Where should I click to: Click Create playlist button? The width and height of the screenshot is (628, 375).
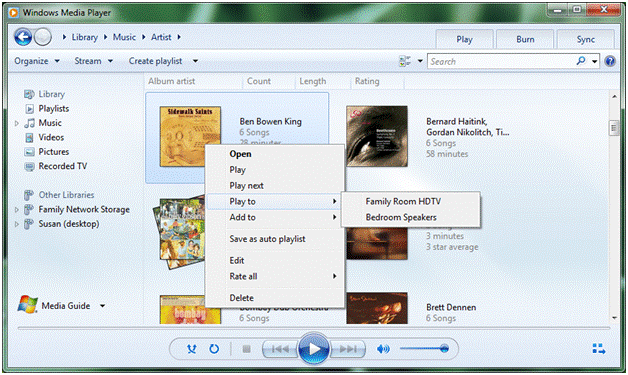155,61
